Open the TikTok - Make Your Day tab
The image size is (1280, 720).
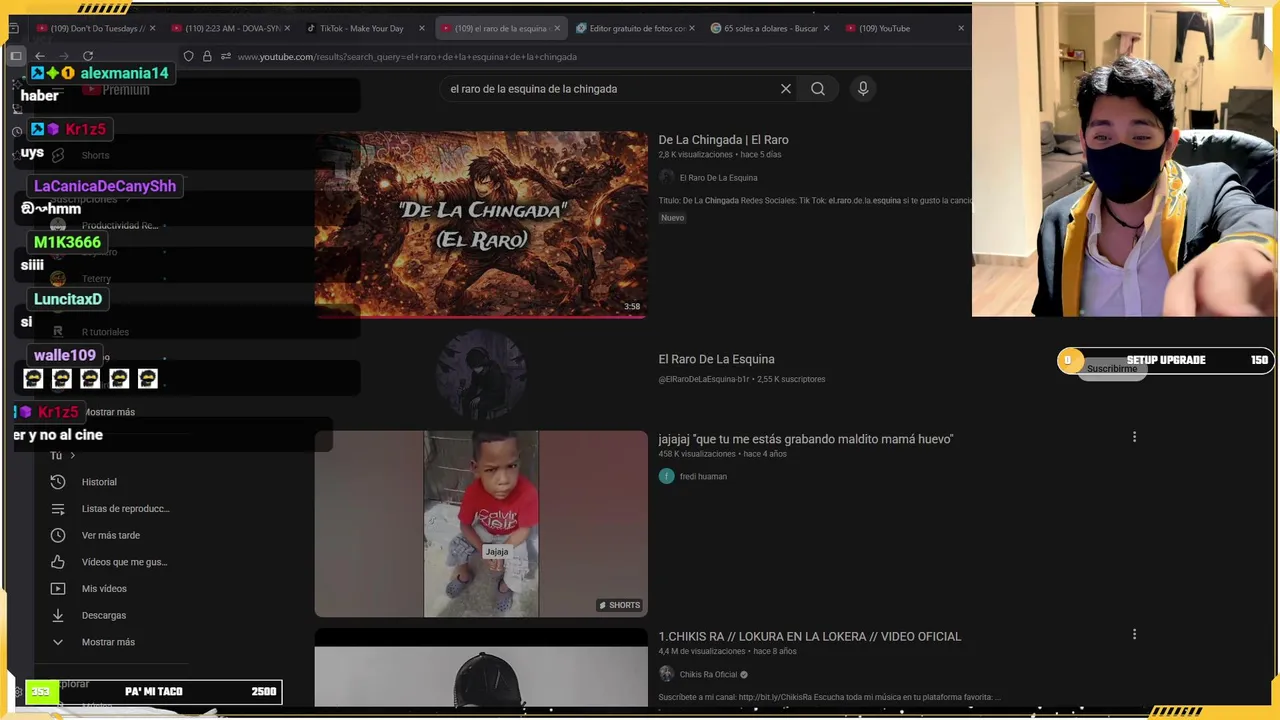point(362,28)
